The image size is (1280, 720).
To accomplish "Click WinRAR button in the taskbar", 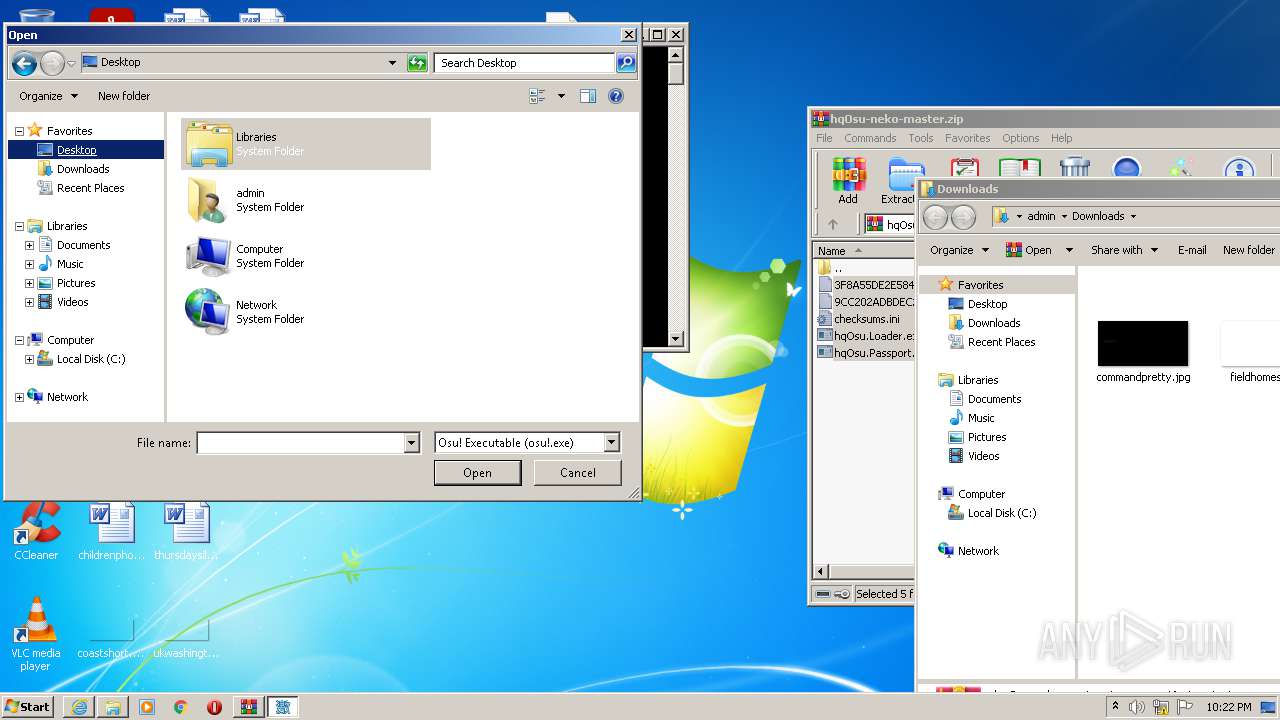I will [248, 706].
